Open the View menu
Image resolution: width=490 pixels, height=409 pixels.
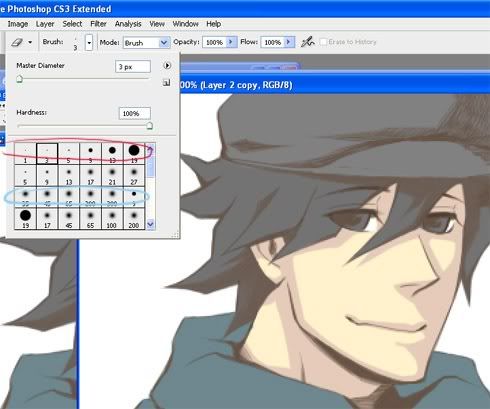point(157,24)
